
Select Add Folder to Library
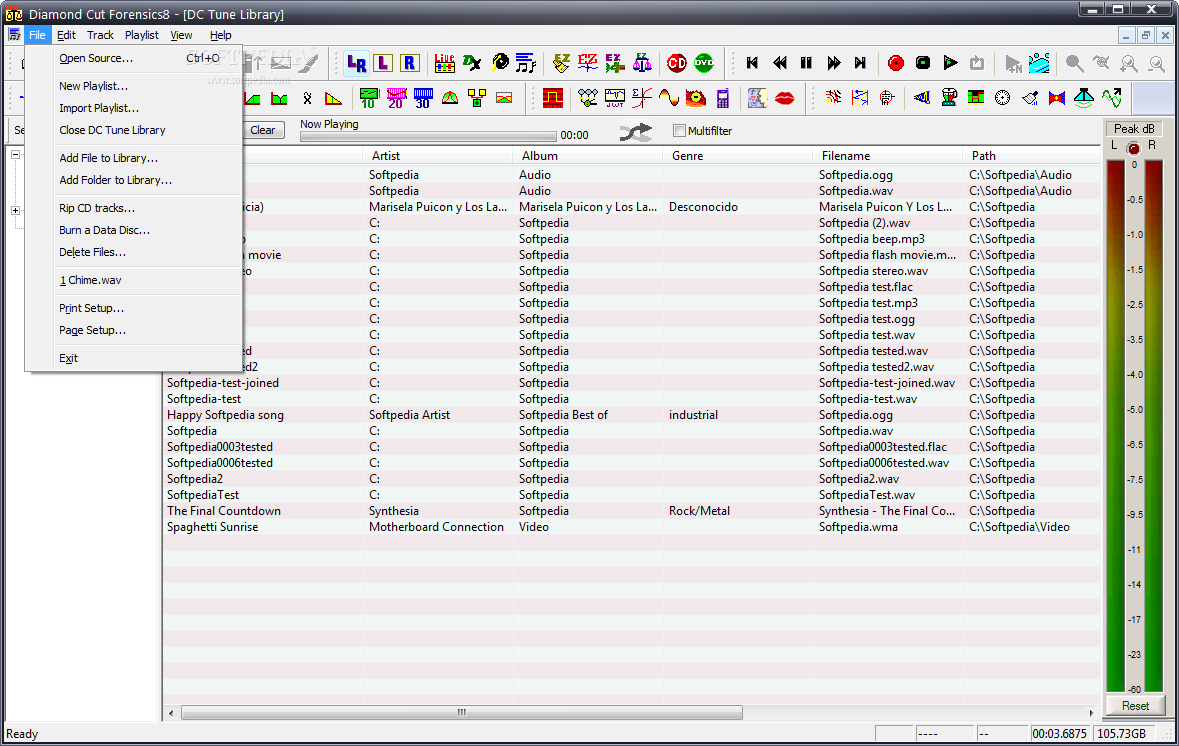tap(134, 180)
